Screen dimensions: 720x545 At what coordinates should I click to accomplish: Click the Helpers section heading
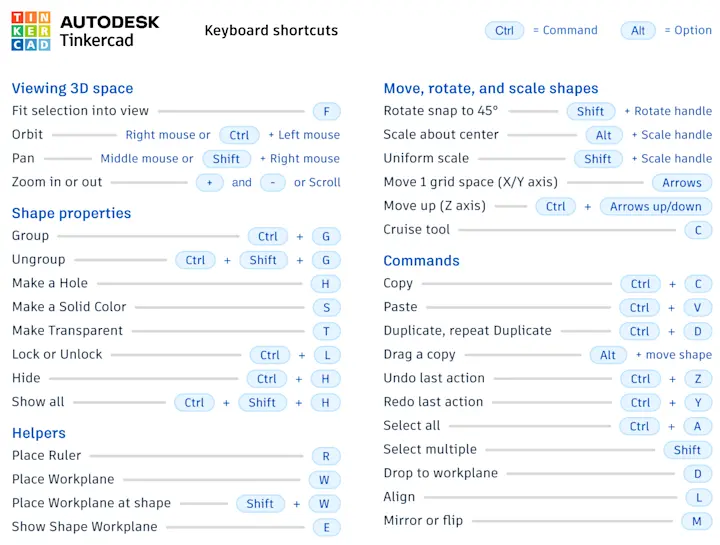click(x=39, y=433)
